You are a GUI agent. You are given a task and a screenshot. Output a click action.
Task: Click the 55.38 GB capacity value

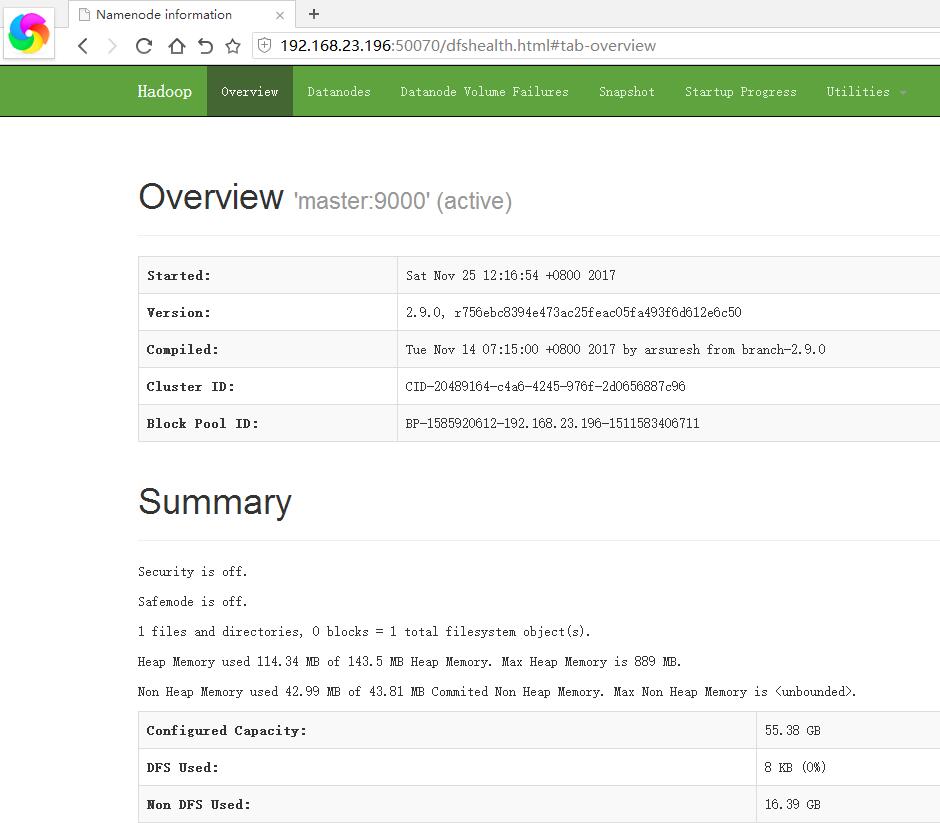click(793, 730)
